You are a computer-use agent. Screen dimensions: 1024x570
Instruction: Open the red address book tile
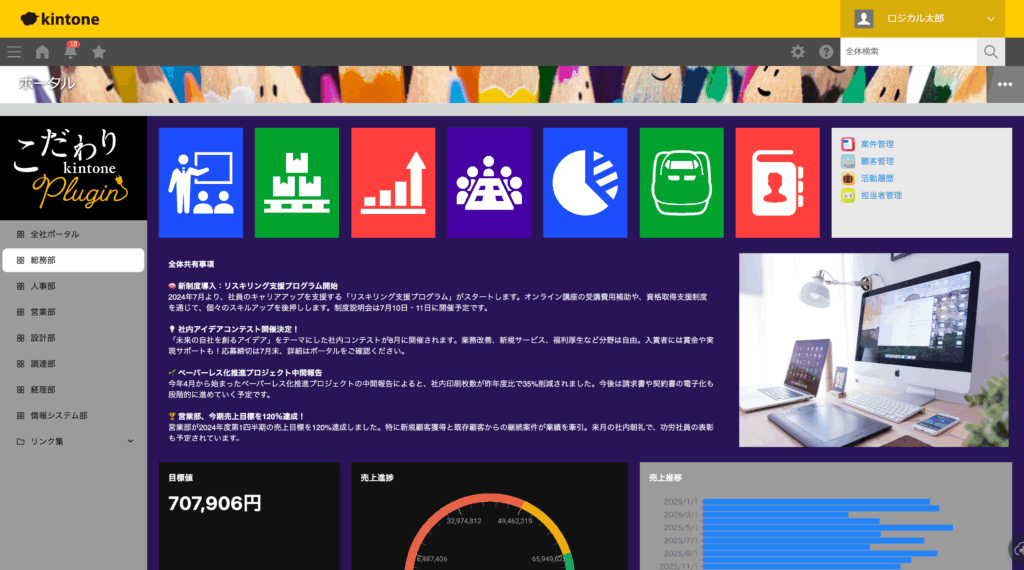point(777,183)
